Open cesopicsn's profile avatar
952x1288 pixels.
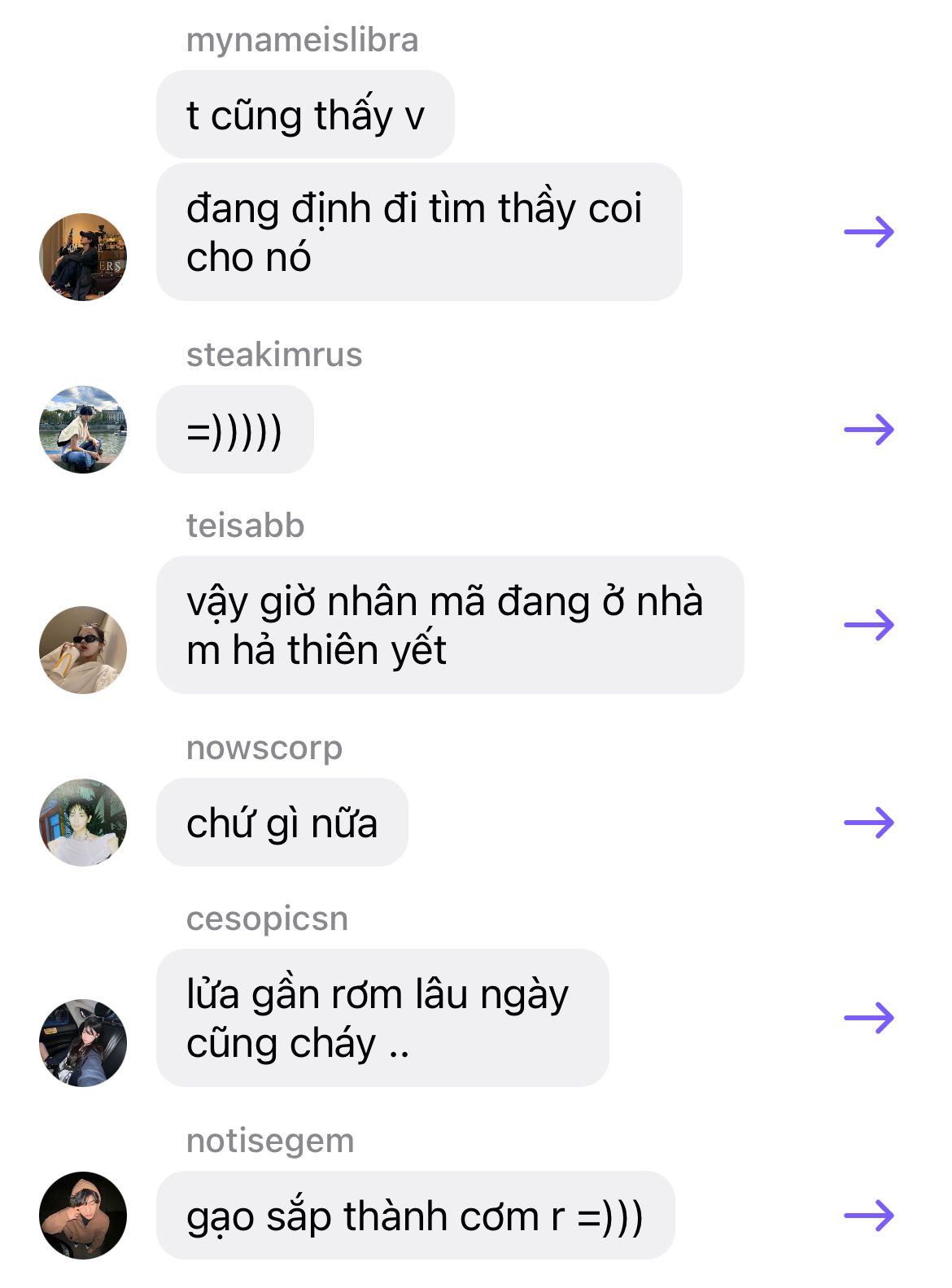click(x=83, y=1043)
